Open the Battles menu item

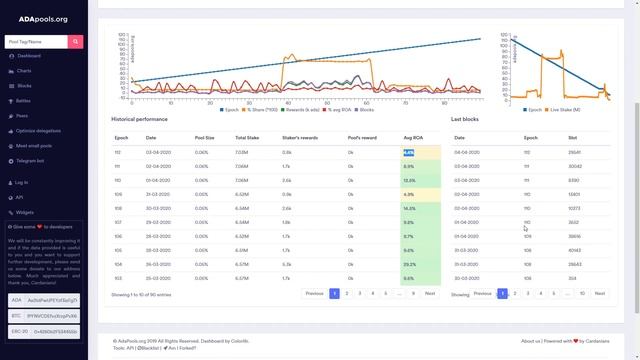coord(23,101)
